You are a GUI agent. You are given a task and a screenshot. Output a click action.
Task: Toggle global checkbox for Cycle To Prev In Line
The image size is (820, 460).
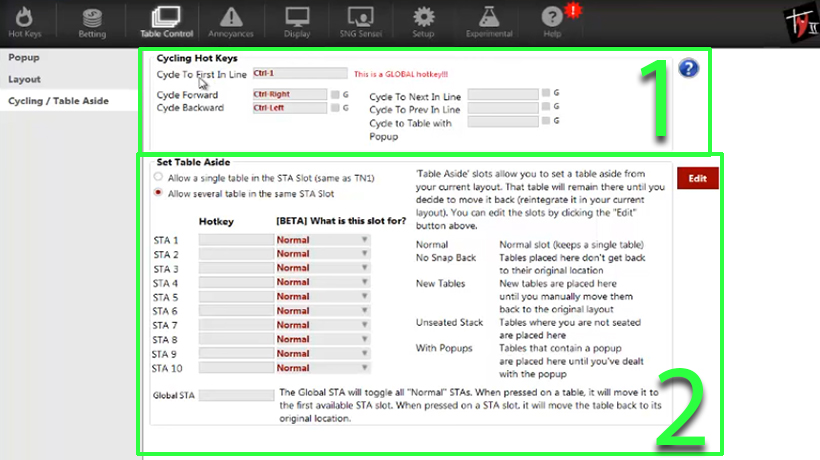(546, 106)
